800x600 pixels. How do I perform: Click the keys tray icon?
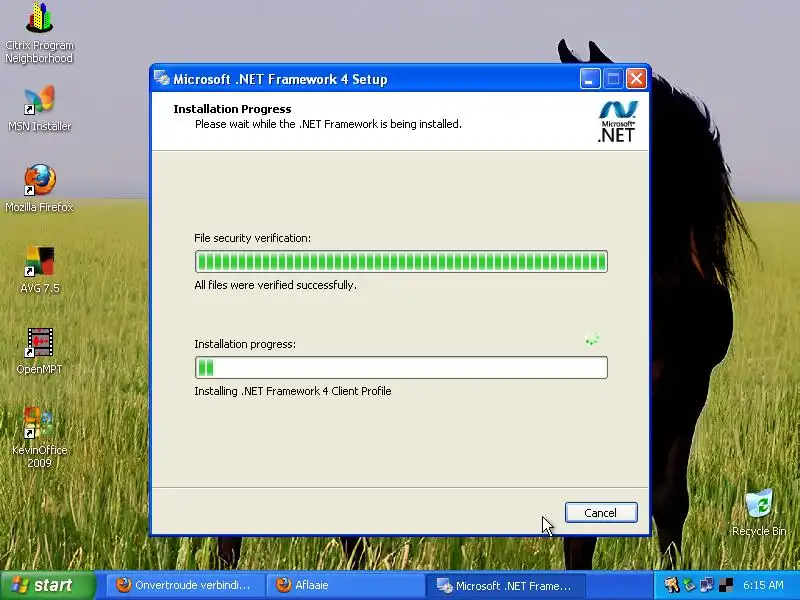coord(671,585)
